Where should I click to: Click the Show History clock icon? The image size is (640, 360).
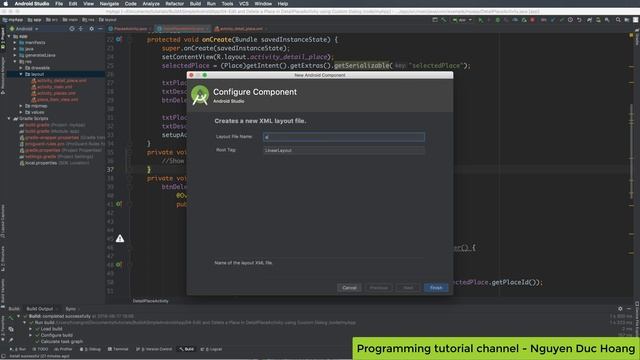(x=570, y=20)
